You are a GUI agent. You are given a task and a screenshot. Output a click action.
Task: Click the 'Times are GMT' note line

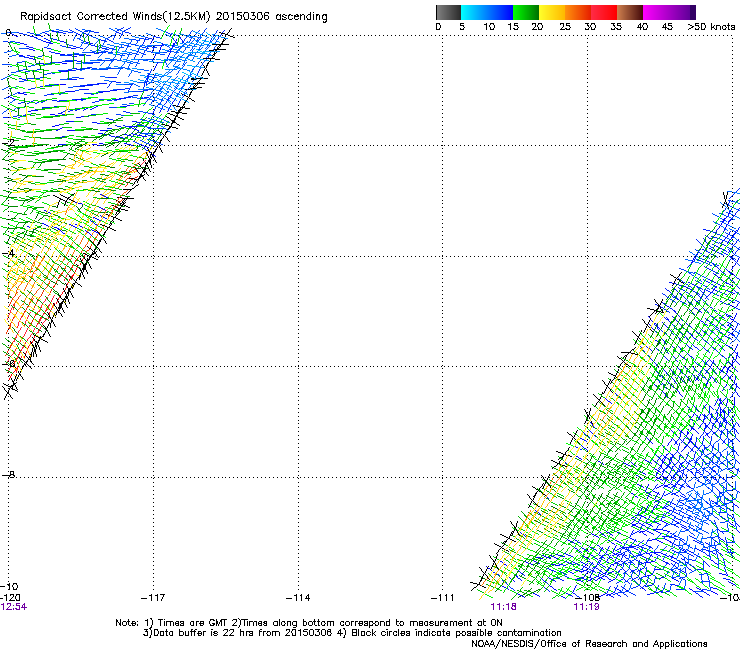pyautogui.click(x=309, y=623)
